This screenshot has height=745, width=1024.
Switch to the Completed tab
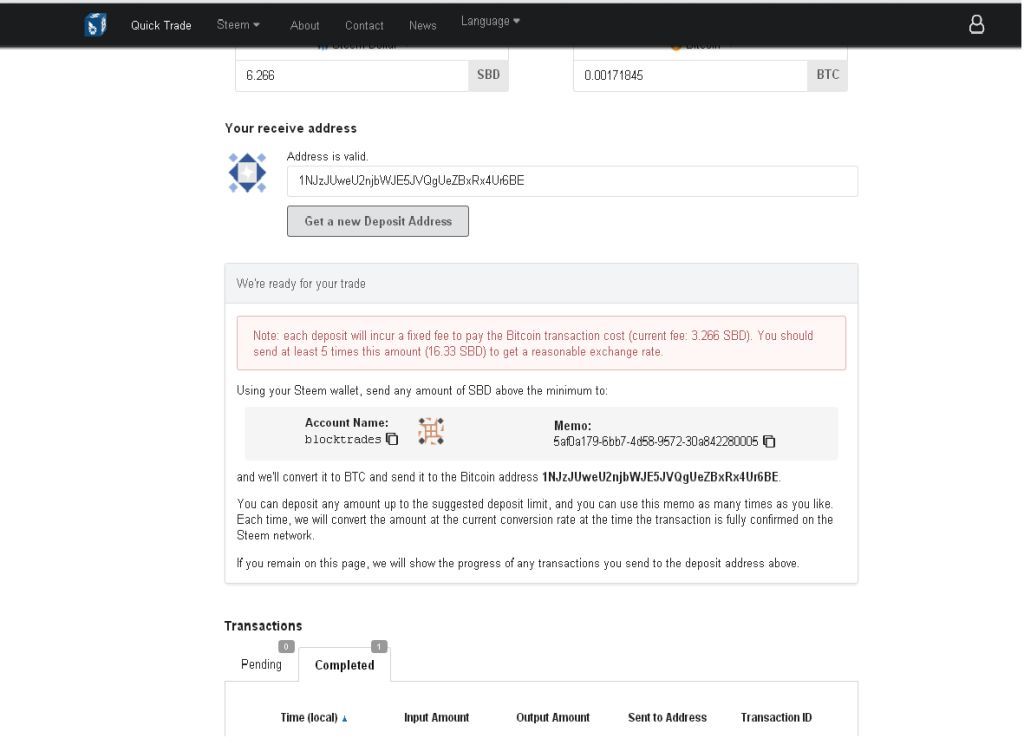point(344,665)
